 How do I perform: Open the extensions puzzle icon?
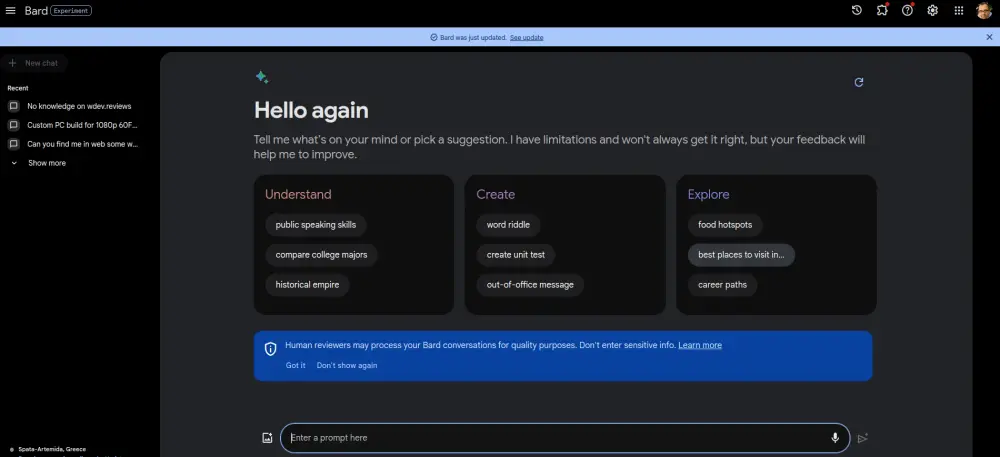(x=882, y=10)
